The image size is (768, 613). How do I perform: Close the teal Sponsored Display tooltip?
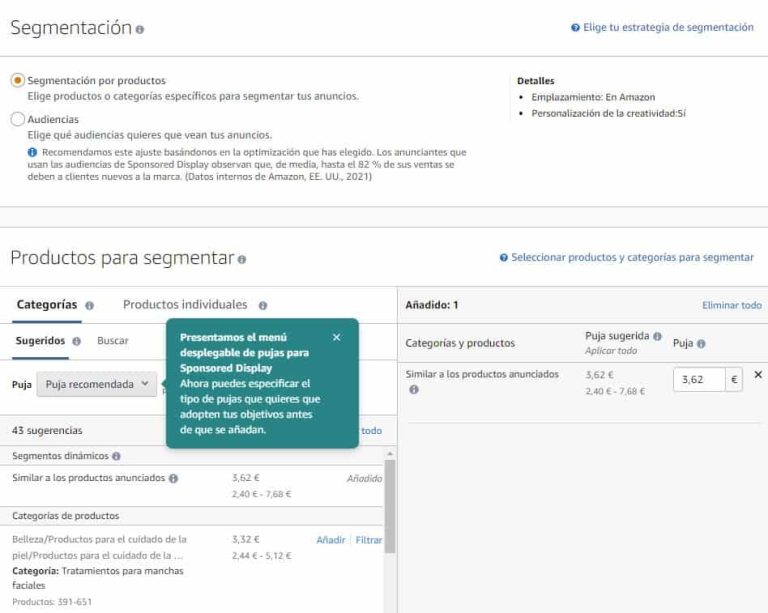(336, 337)
